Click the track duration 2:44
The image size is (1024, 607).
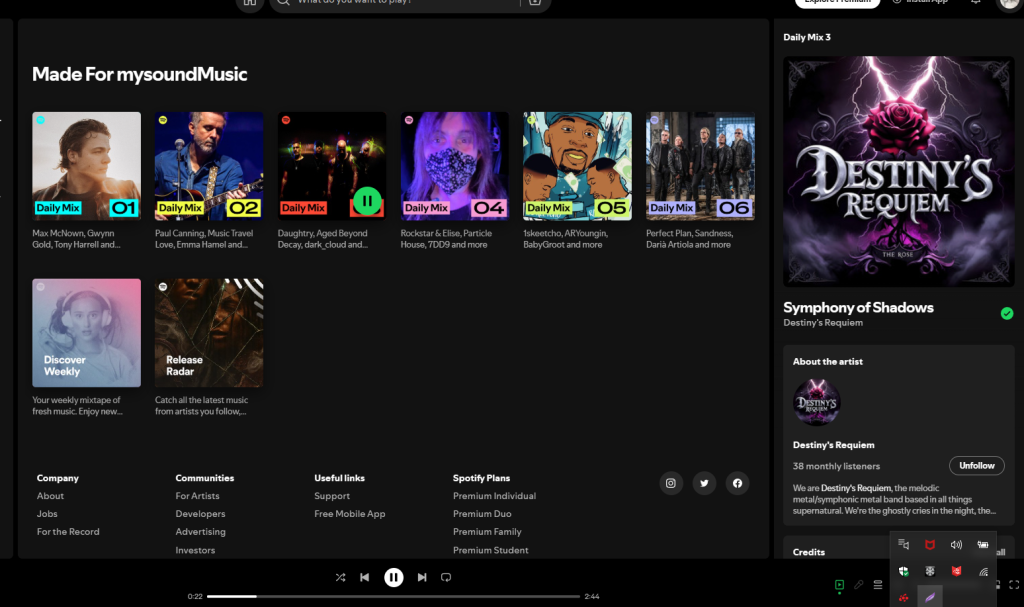click(x=592, y=597)
